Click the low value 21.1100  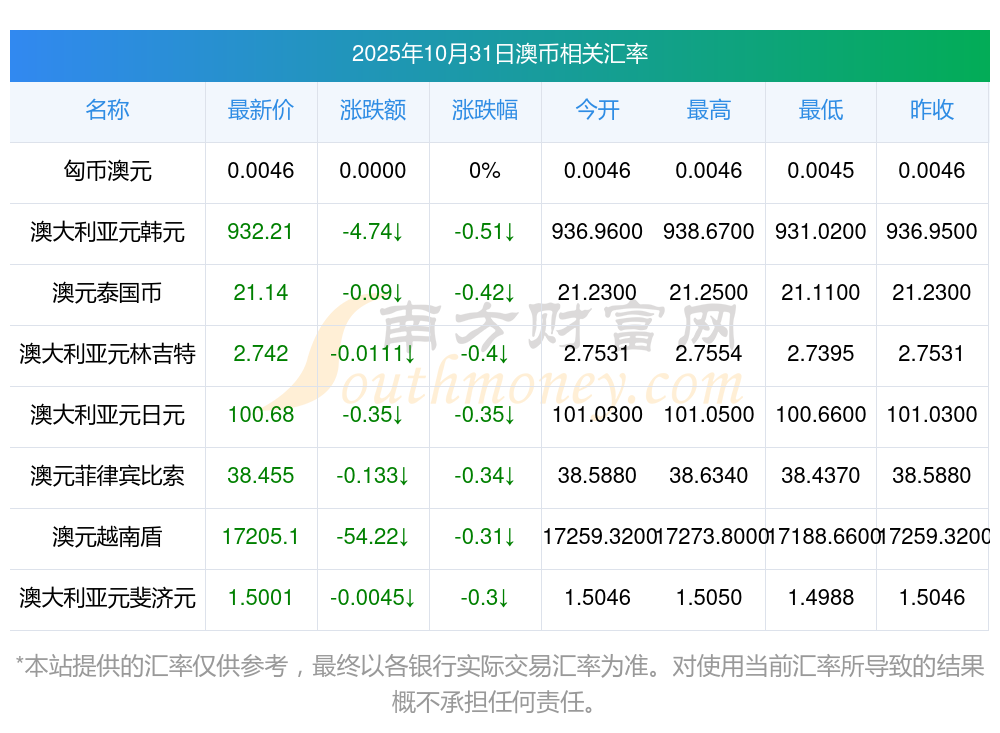(x=821, y=293)
